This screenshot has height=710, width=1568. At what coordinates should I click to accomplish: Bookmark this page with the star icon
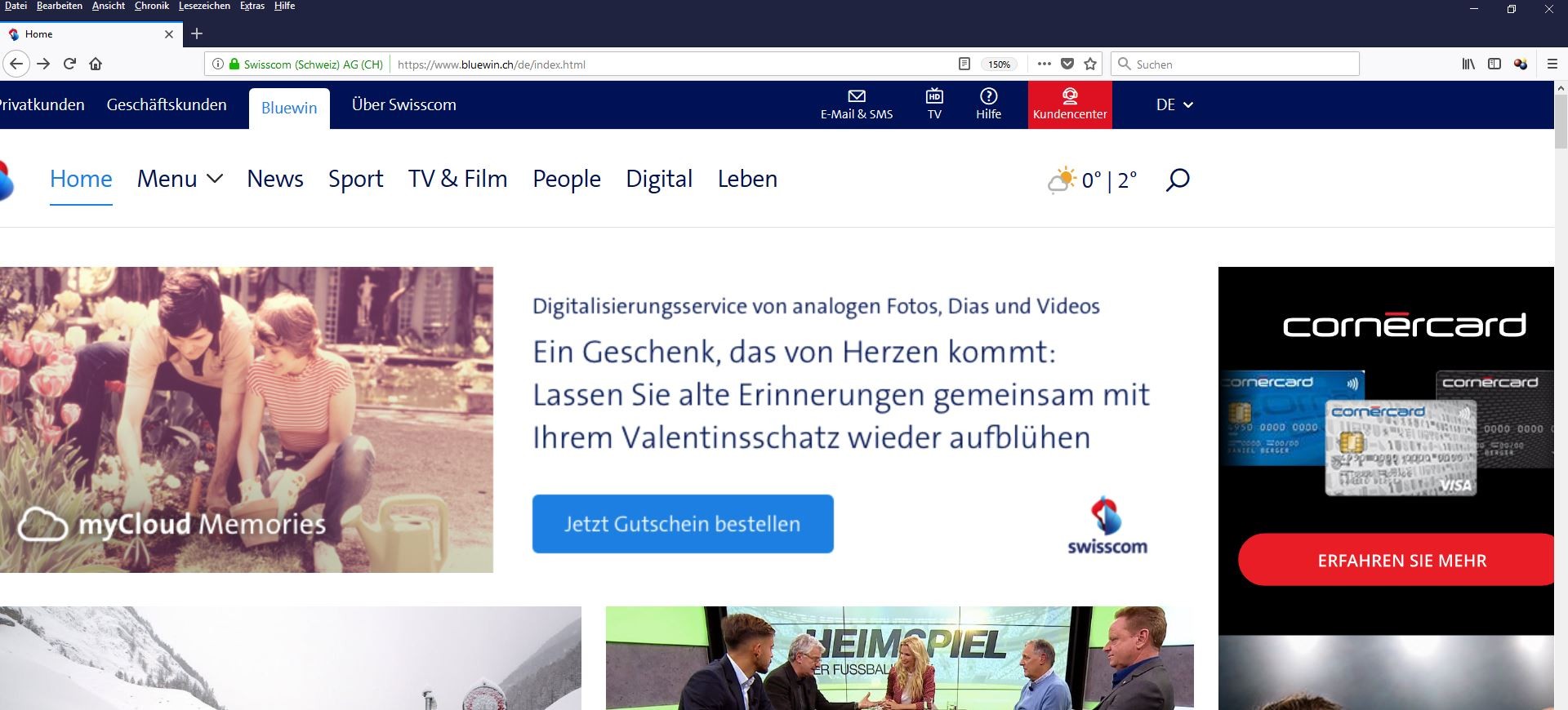1089,64
